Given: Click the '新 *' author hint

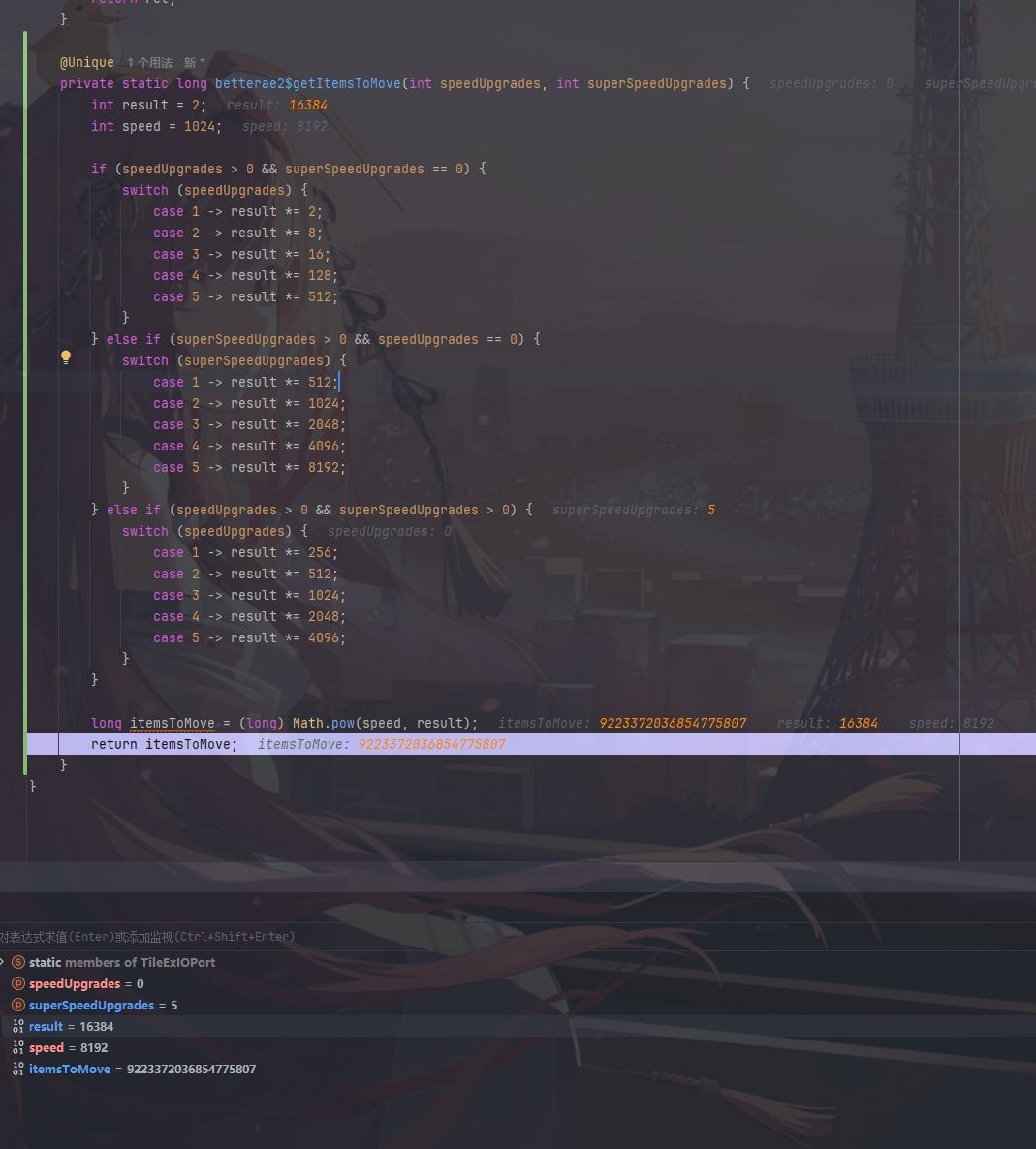Looking at the screenshot, I should click(194, 62).
